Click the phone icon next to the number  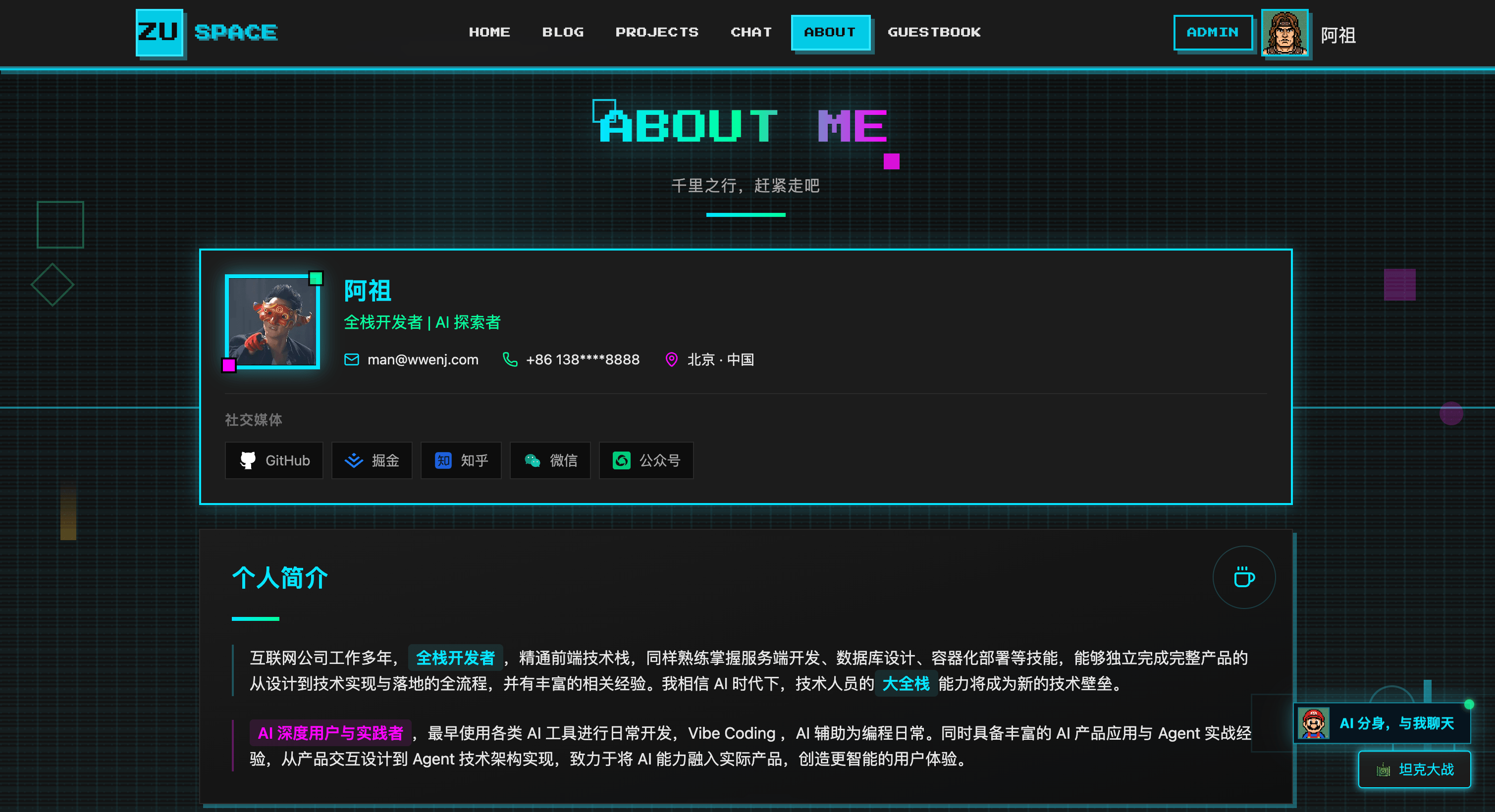click(510, 359)
